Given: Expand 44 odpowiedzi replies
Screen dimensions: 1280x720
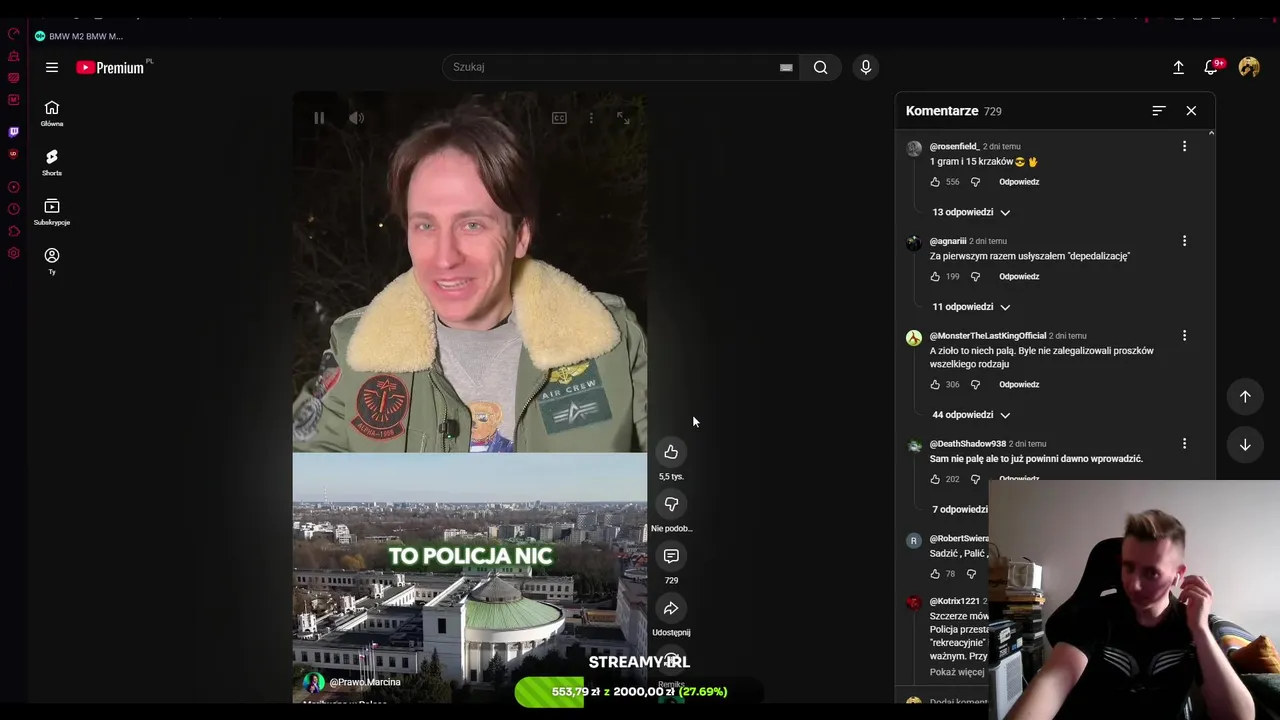Looking at the screenshot, I should click(970, 415).
